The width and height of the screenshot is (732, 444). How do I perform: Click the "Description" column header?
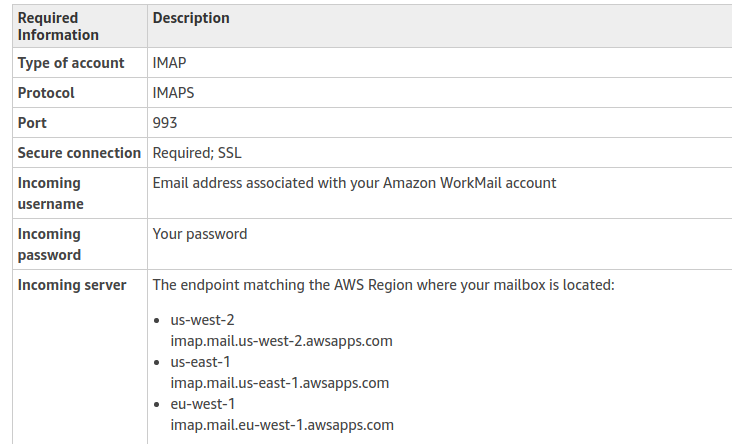[x=191, y=18]
